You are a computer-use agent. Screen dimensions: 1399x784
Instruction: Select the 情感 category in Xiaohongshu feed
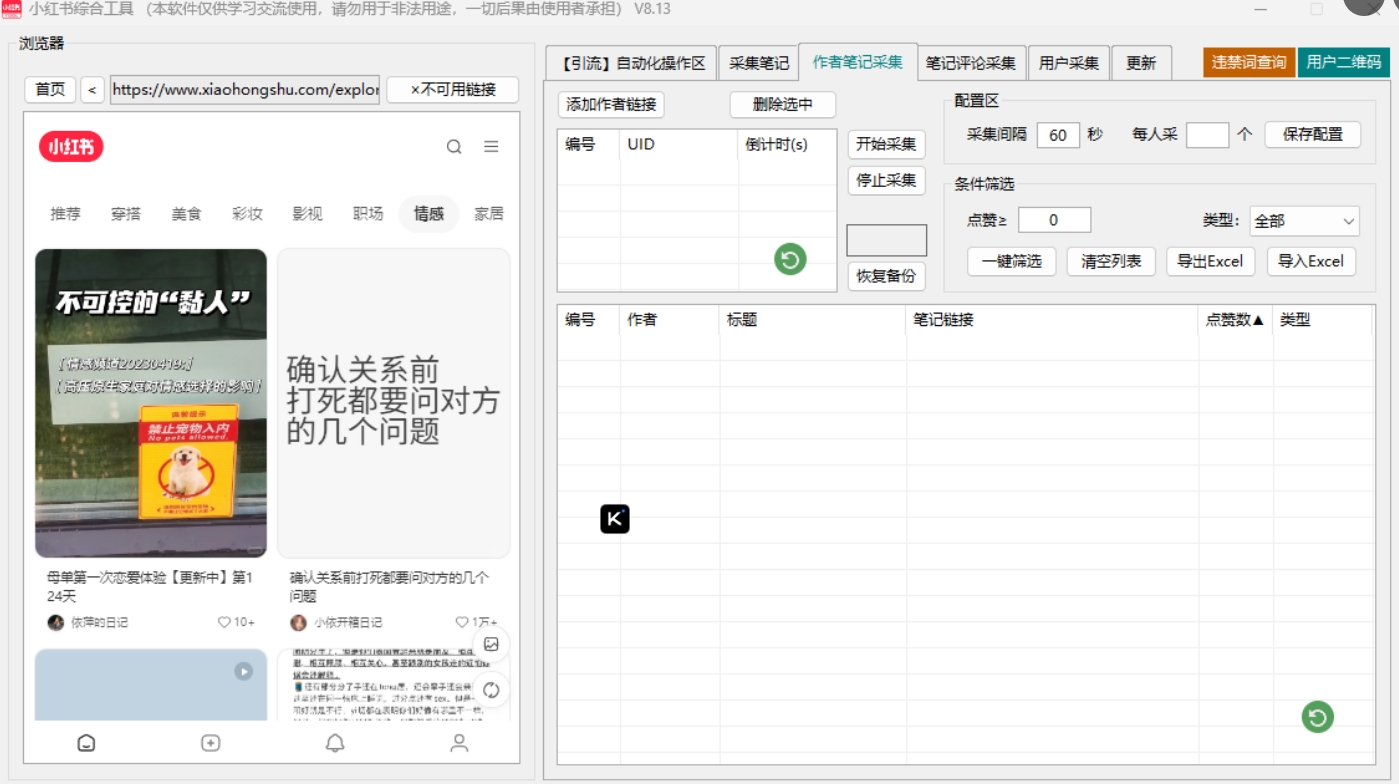pos(428,214)
